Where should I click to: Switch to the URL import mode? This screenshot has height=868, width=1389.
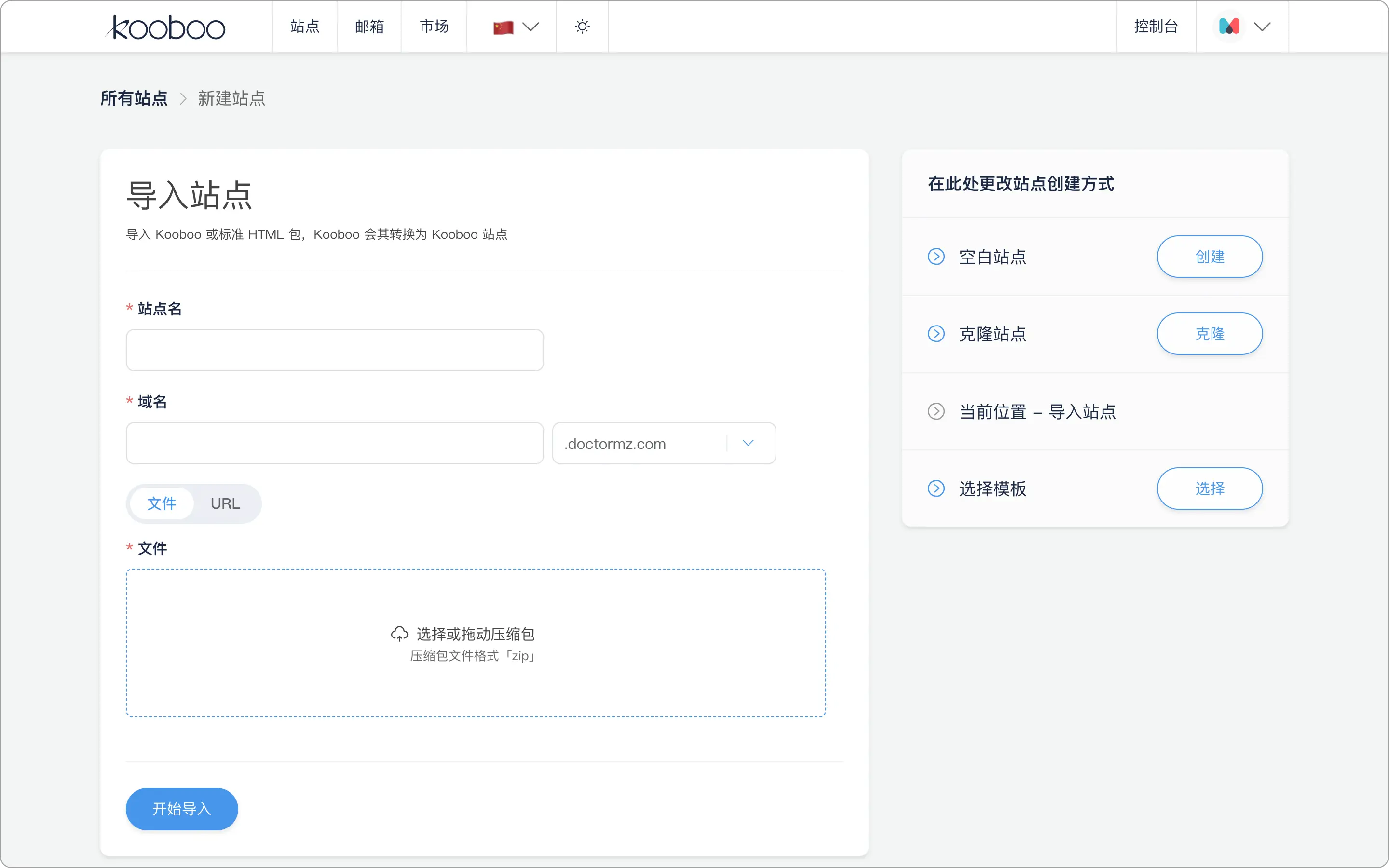click(x=226, y=503)
